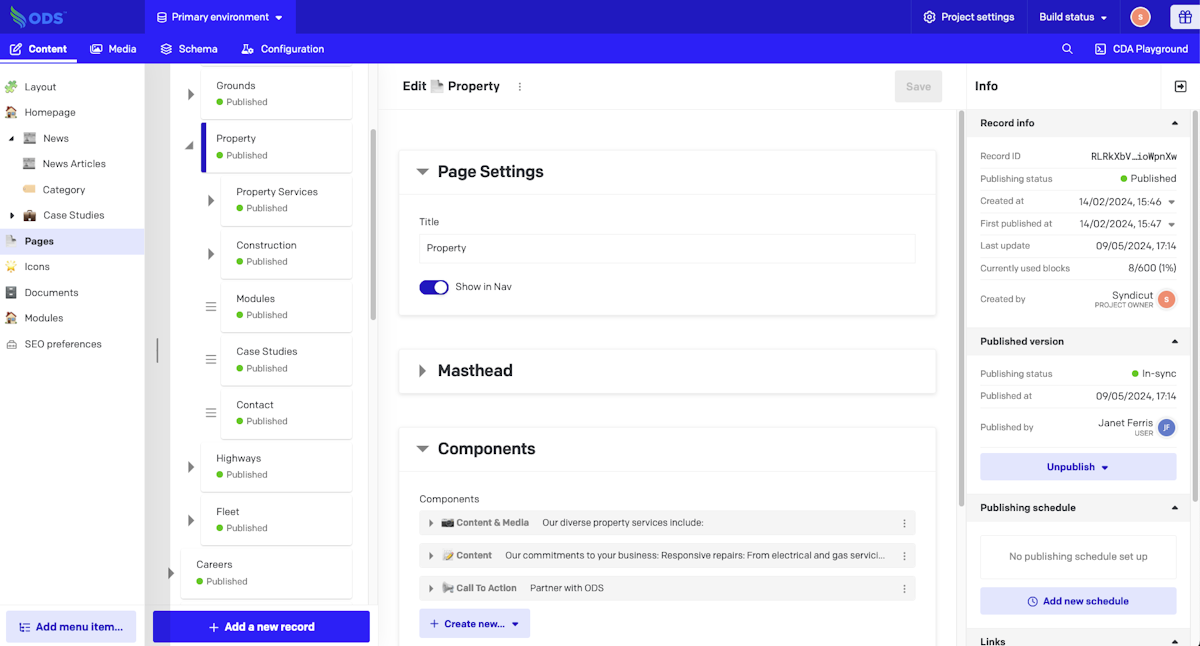The height and width of the screenshot is (646, 1200).
Task: Click the SEO preferences sidebar icon
Action: pyautogui.click(x=11, y=344)
